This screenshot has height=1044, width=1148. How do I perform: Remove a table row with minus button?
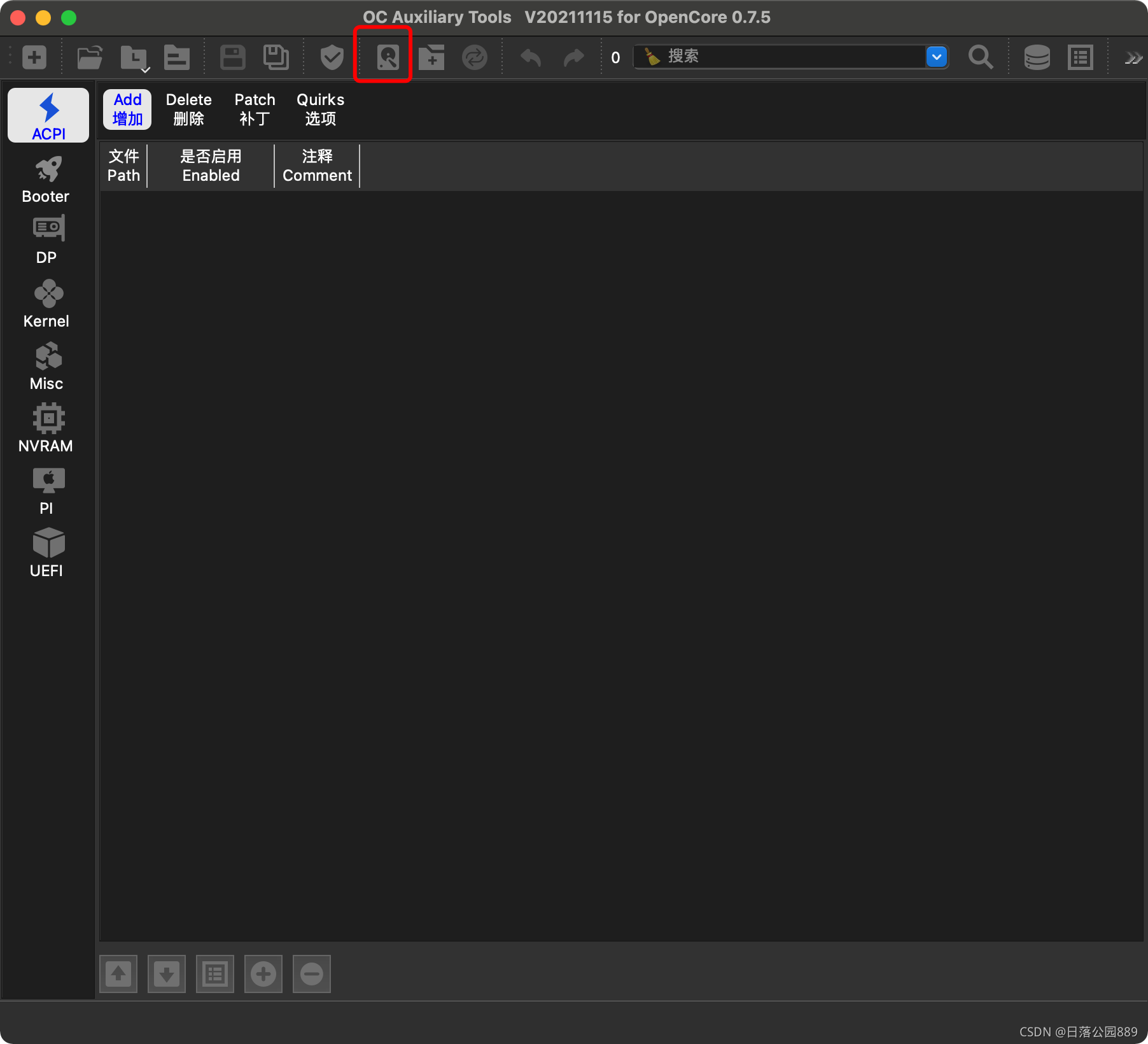(x=312, y=974)
